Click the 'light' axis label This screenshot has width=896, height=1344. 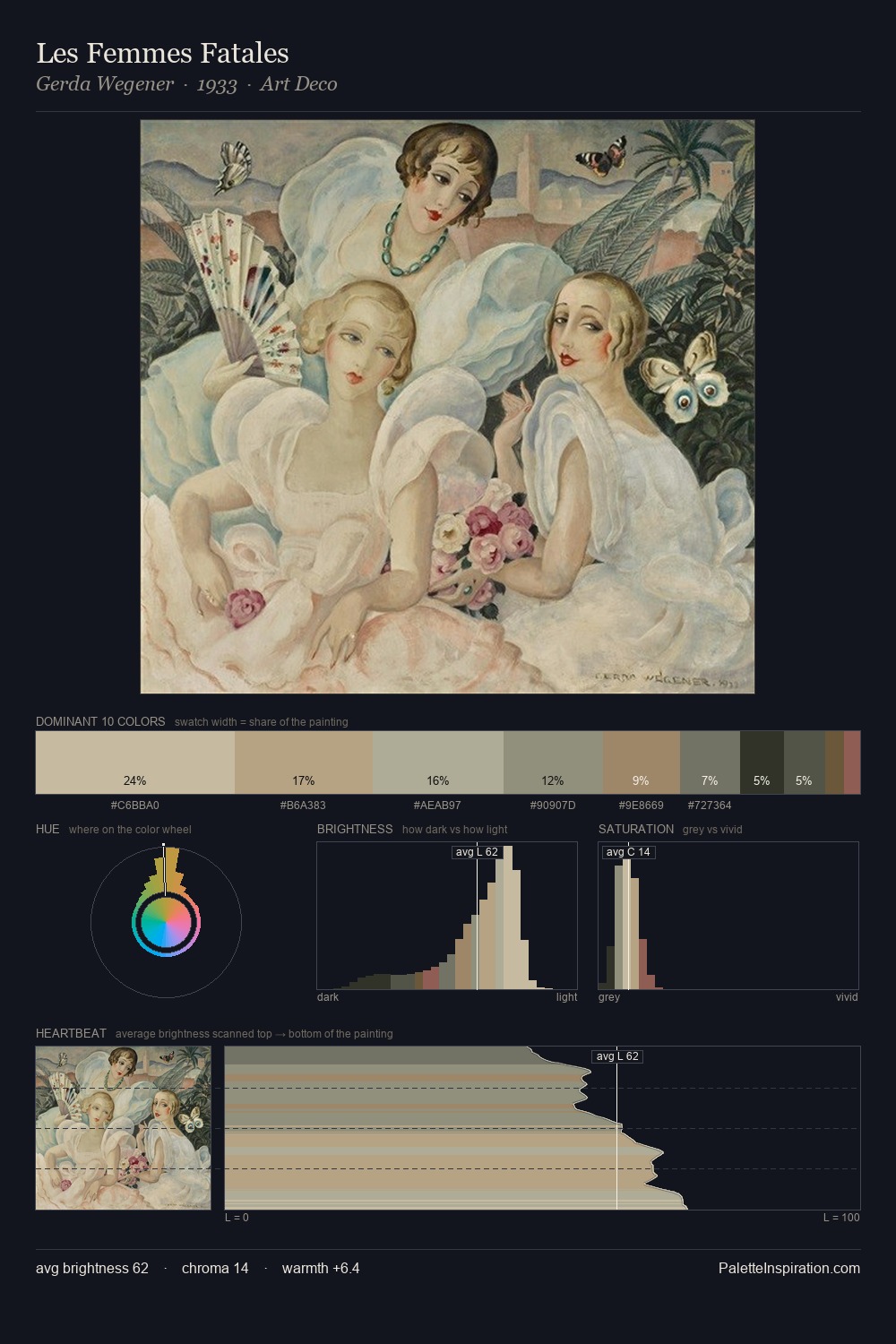tap(567, 997)
